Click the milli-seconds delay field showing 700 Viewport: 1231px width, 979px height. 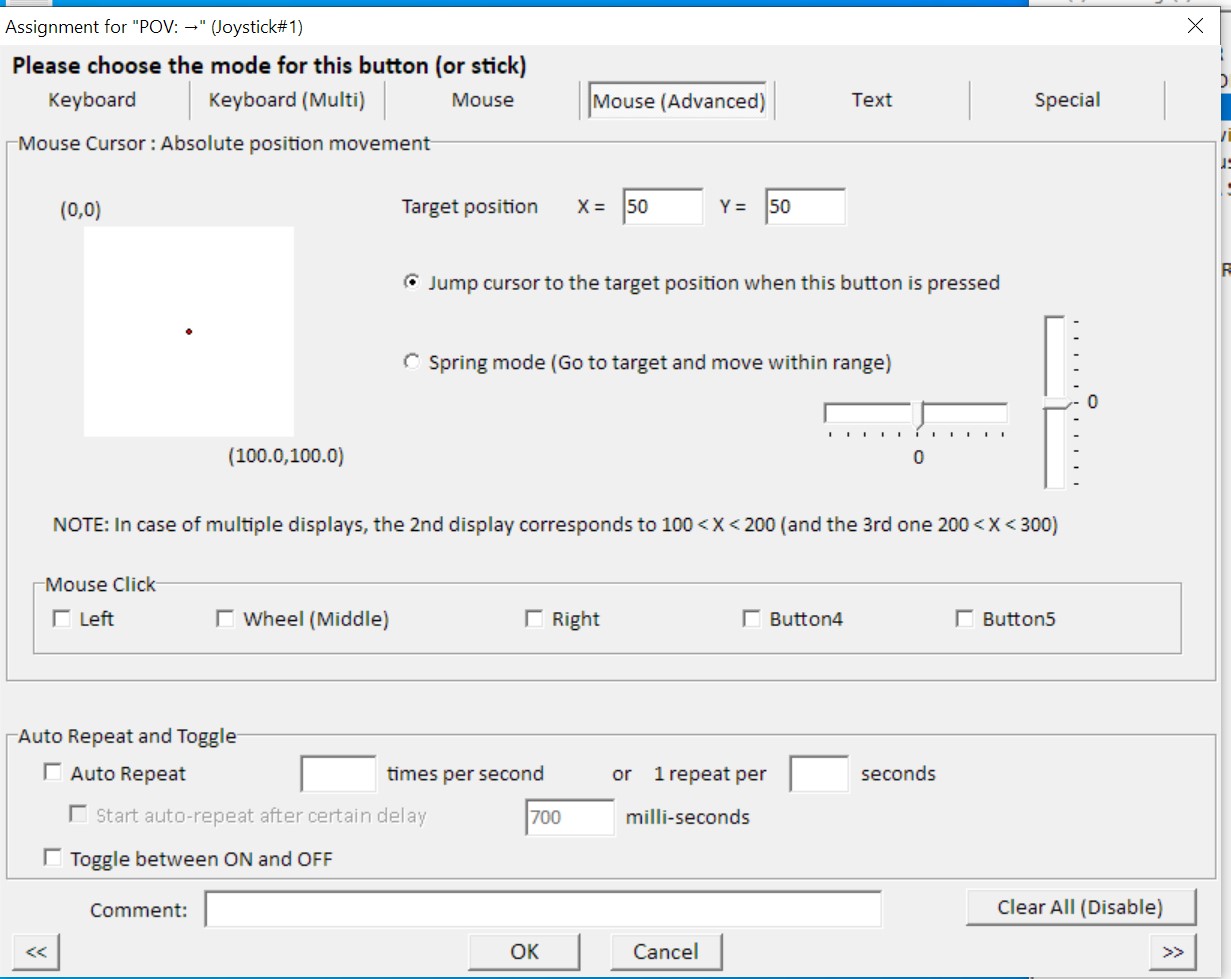click(570, 817)
